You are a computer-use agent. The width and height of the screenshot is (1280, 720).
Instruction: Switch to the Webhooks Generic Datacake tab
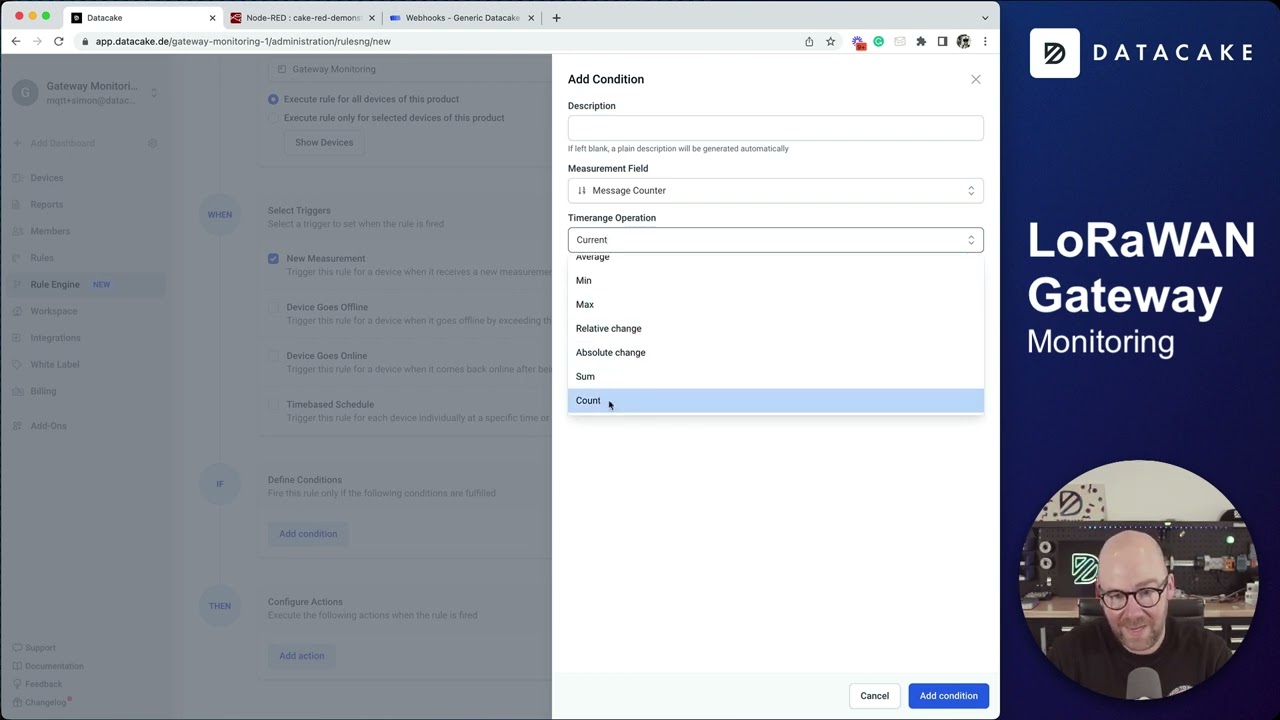[461, 17]
